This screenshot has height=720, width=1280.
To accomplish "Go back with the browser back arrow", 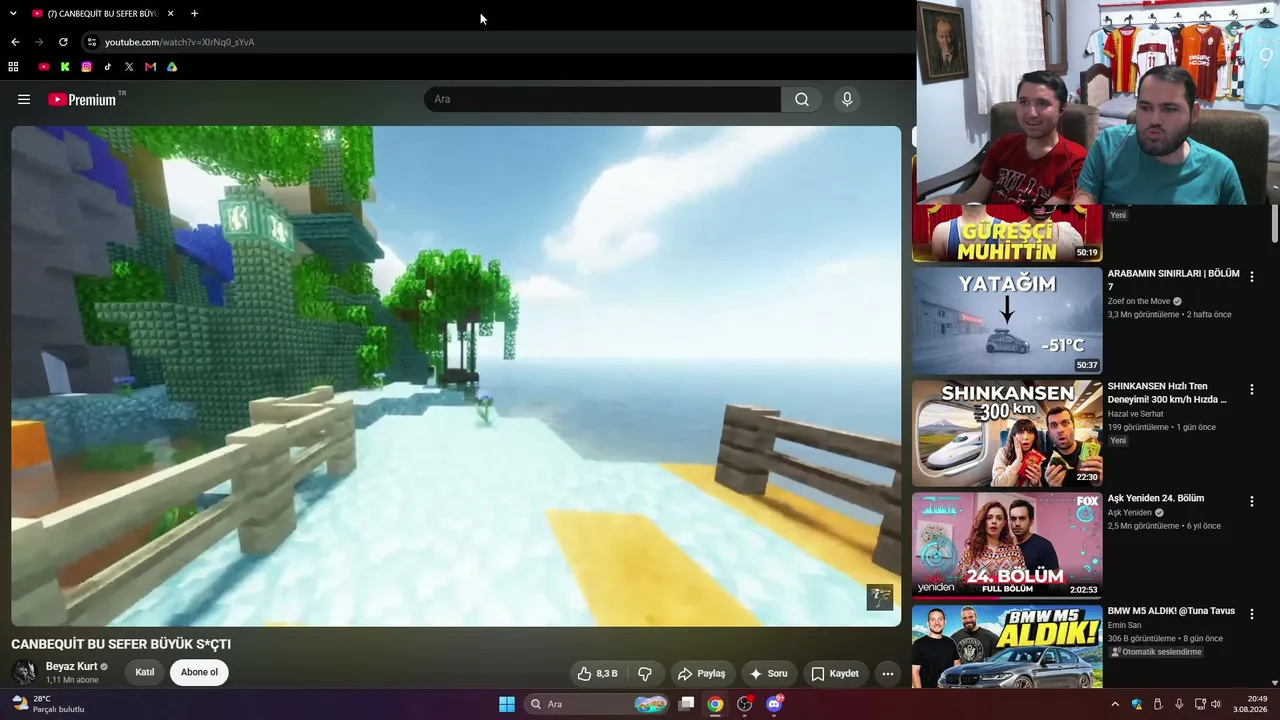I will pyautogui.click(x=15, y=42).
